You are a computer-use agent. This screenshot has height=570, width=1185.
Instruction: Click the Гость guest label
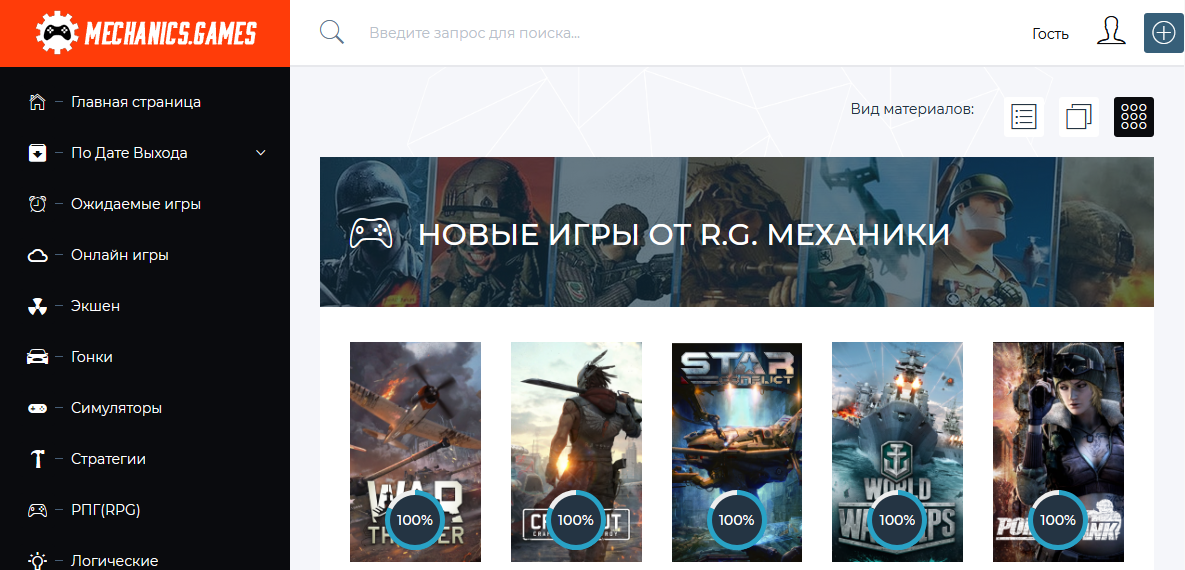(1050, 34)
